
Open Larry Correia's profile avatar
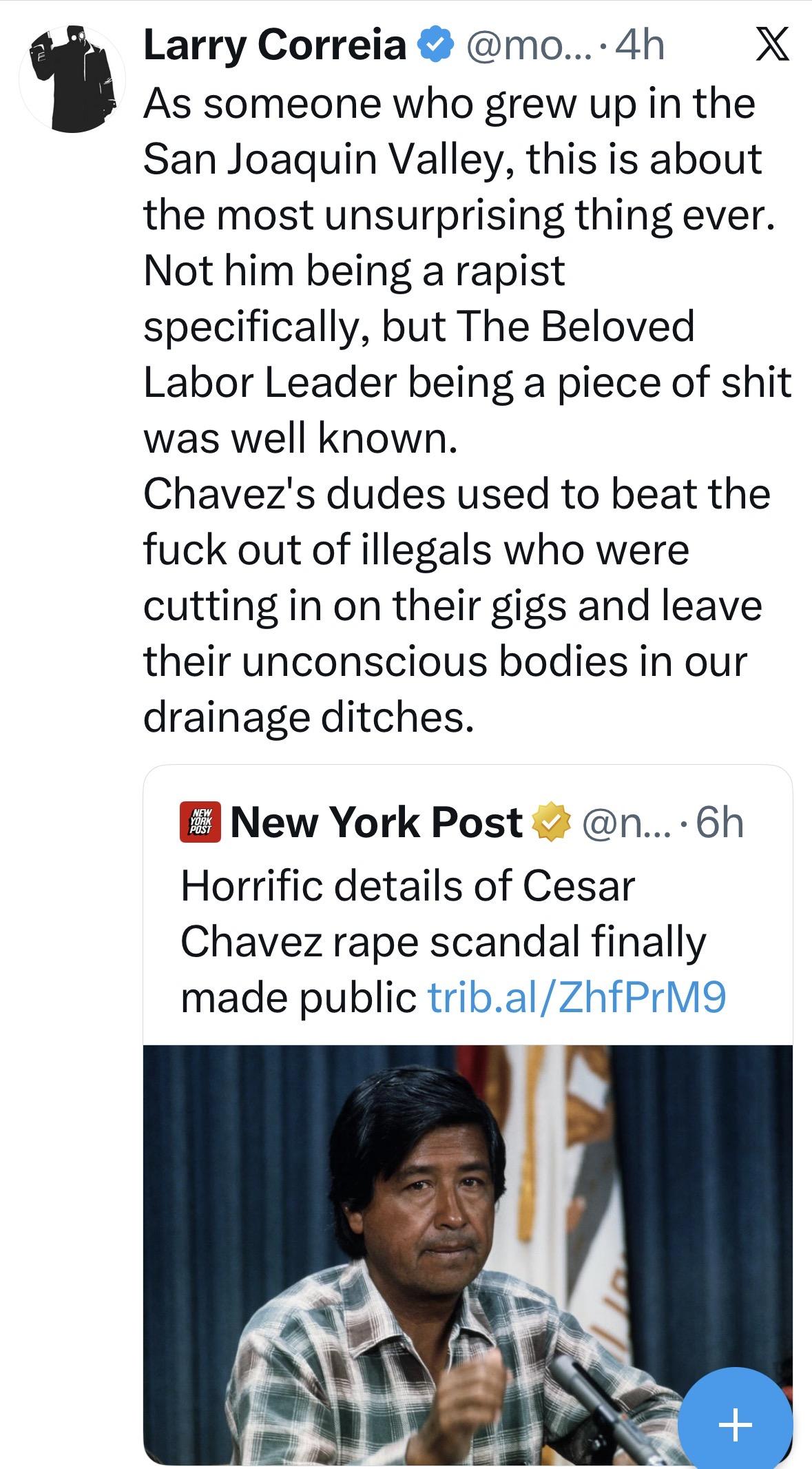[72, 77]
